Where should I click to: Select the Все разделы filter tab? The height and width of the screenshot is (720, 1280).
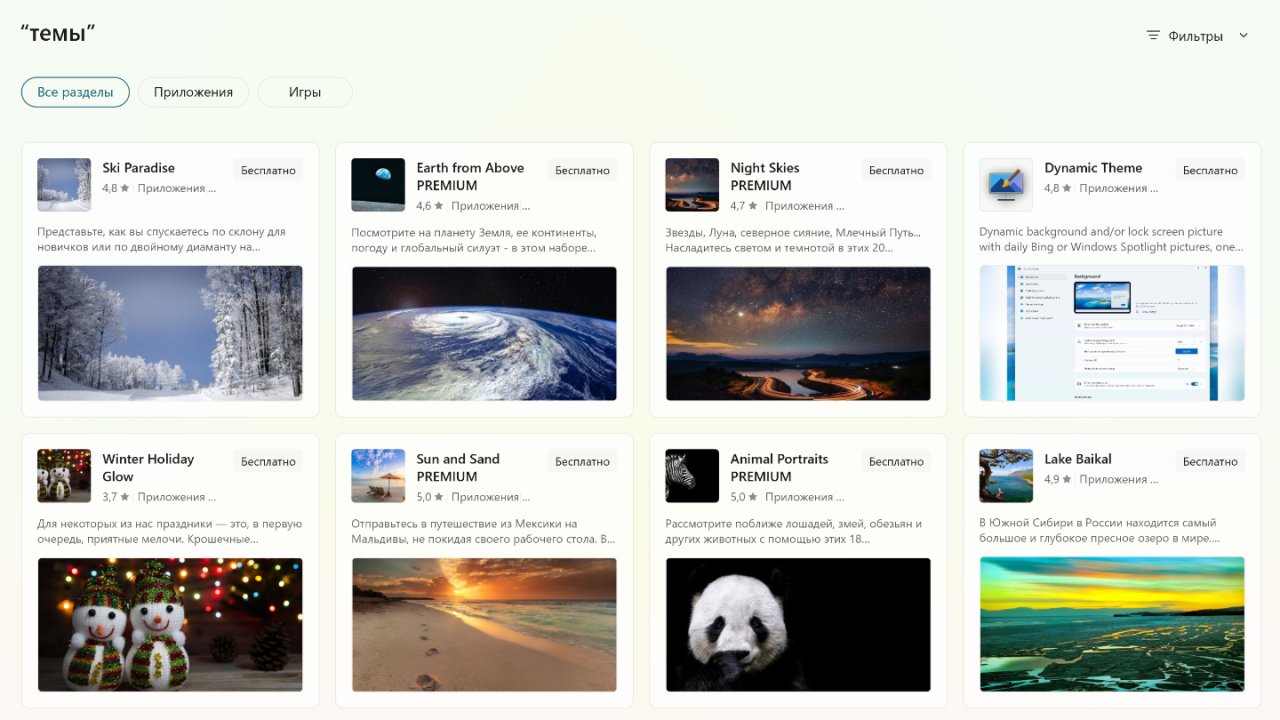tap(75, 92)
